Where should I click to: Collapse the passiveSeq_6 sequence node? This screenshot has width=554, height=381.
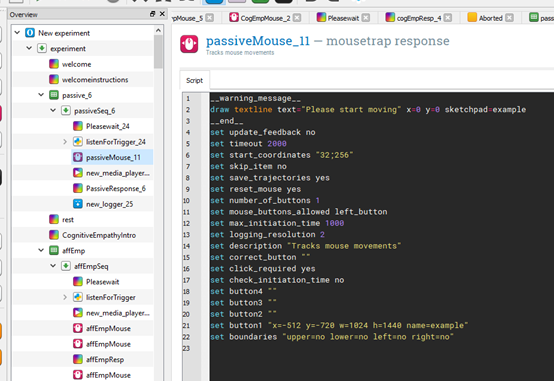pos(53,111)
